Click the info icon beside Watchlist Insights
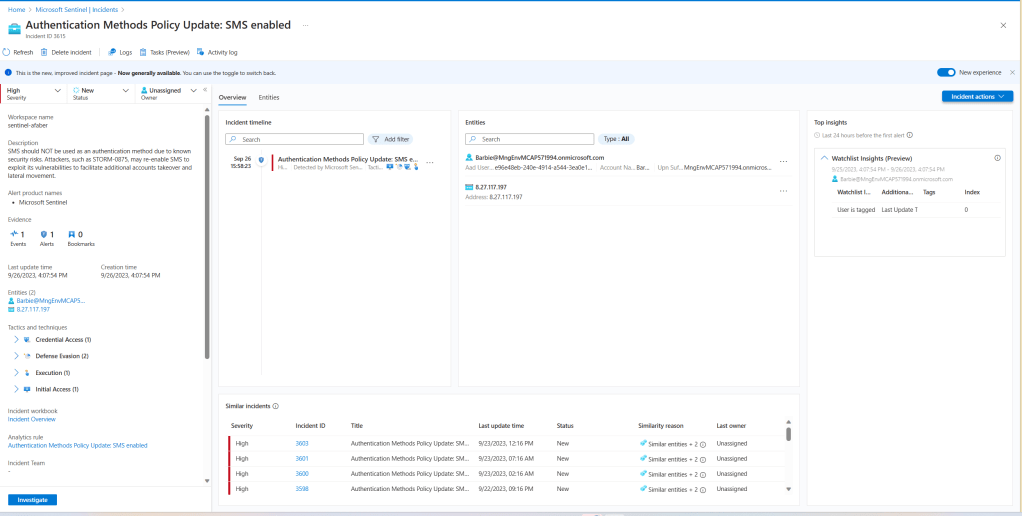 (997, 158)
